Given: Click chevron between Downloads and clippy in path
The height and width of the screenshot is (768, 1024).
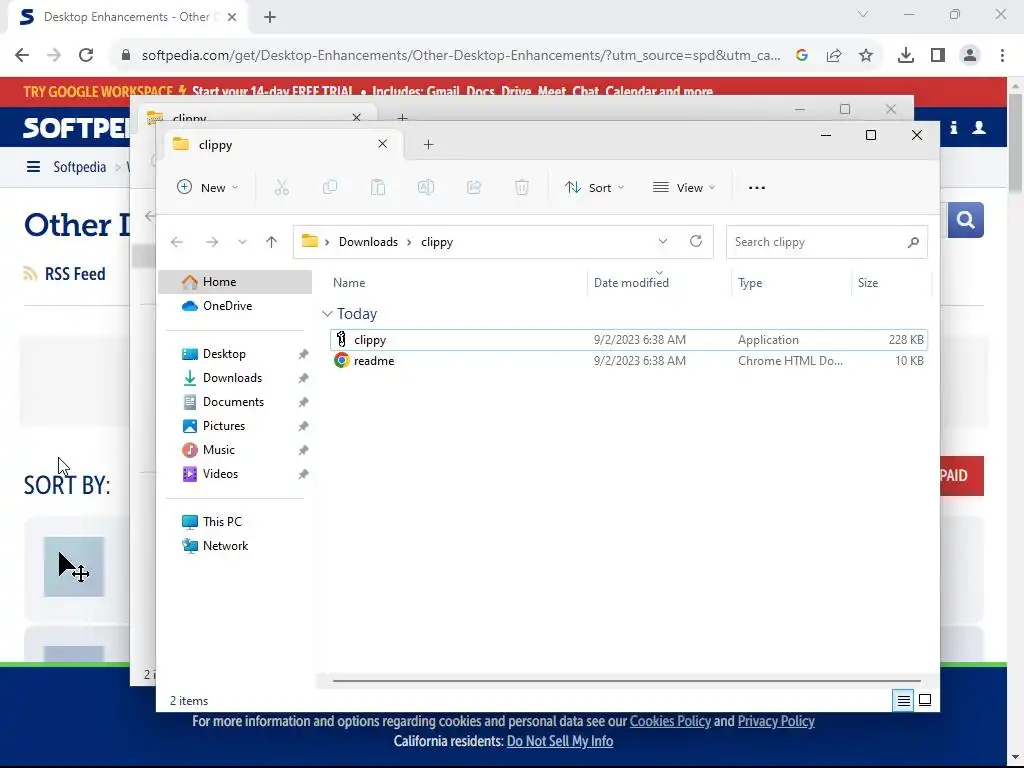Looking at the screenshot, I should tap(409, 242).
